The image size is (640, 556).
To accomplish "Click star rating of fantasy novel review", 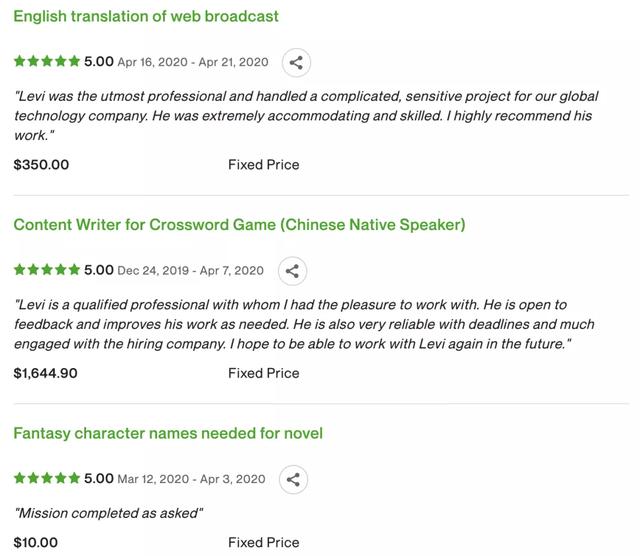I will (47, 478).
